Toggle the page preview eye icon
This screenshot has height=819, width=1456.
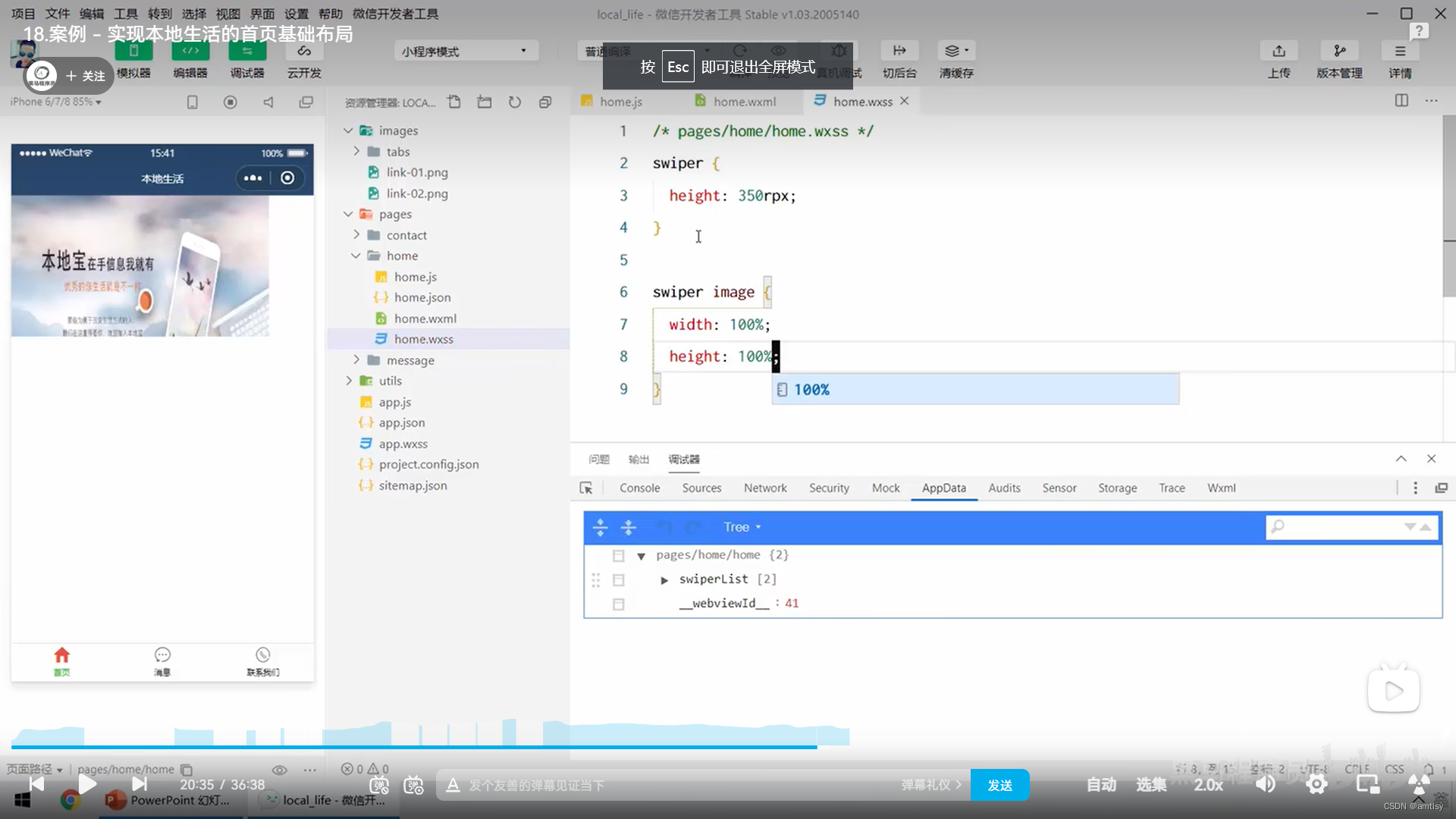(280, 770)
